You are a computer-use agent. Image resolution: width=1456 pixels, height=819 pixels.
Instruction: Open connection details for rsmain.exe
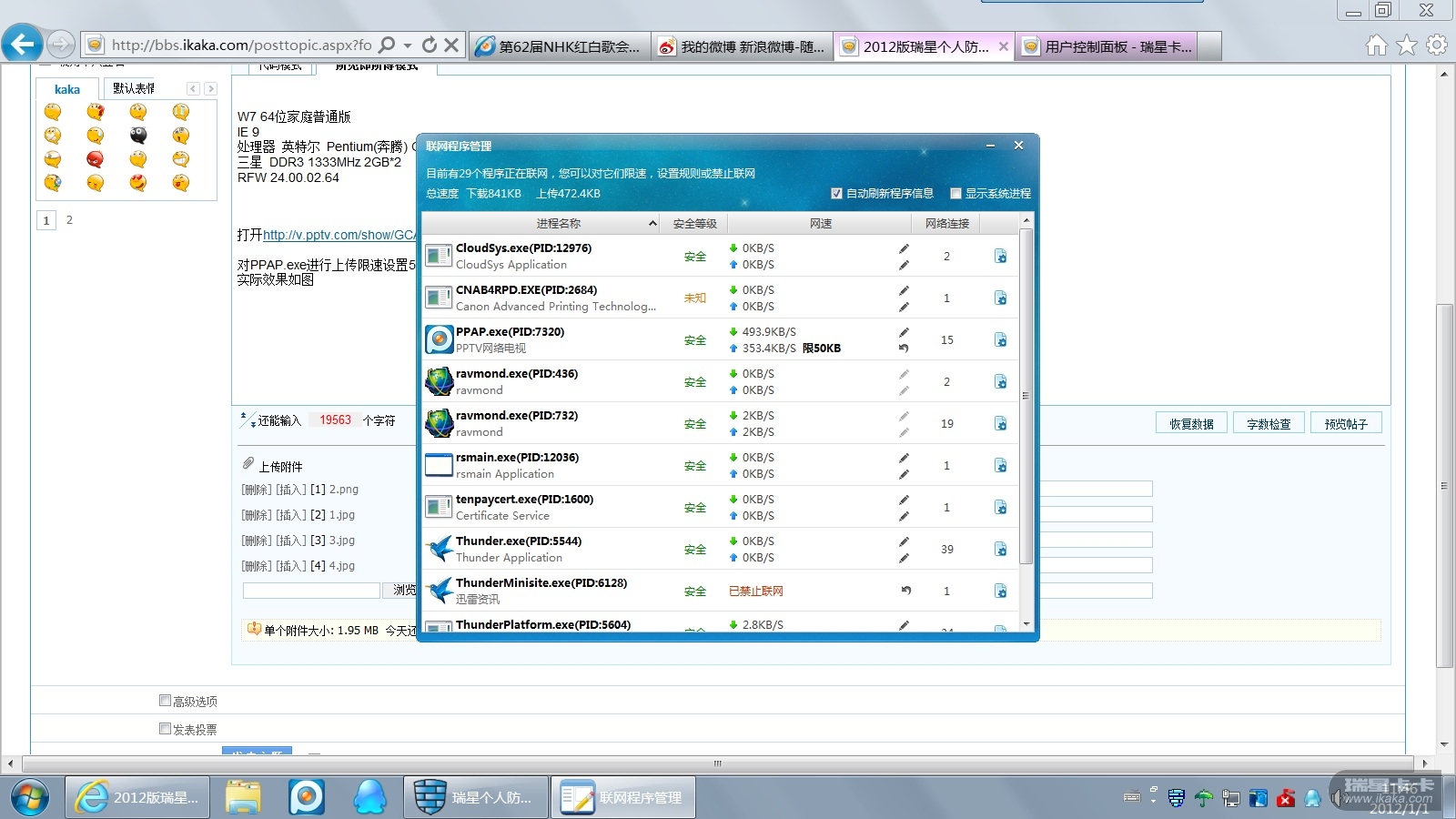point(1000,466)
